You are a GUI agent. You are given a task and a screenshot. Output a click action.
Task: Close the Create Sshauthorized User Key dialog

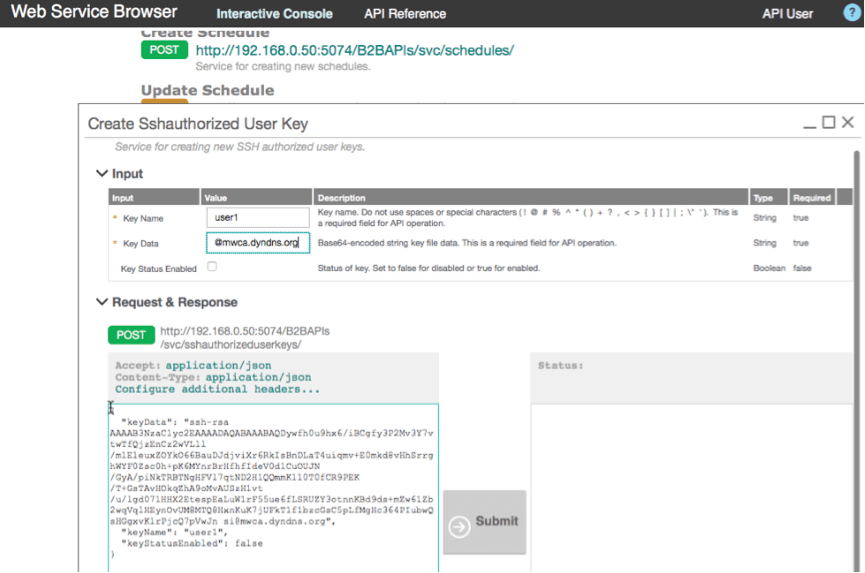tap(848, 122)
